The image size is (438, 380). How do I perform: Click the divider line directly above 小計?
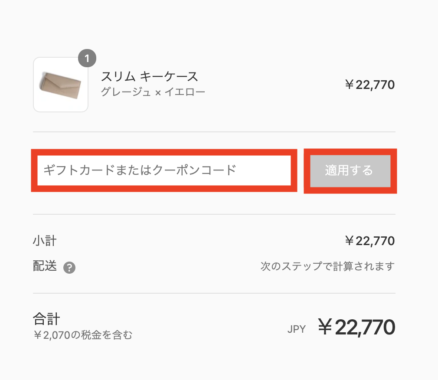tap(214, 214)
